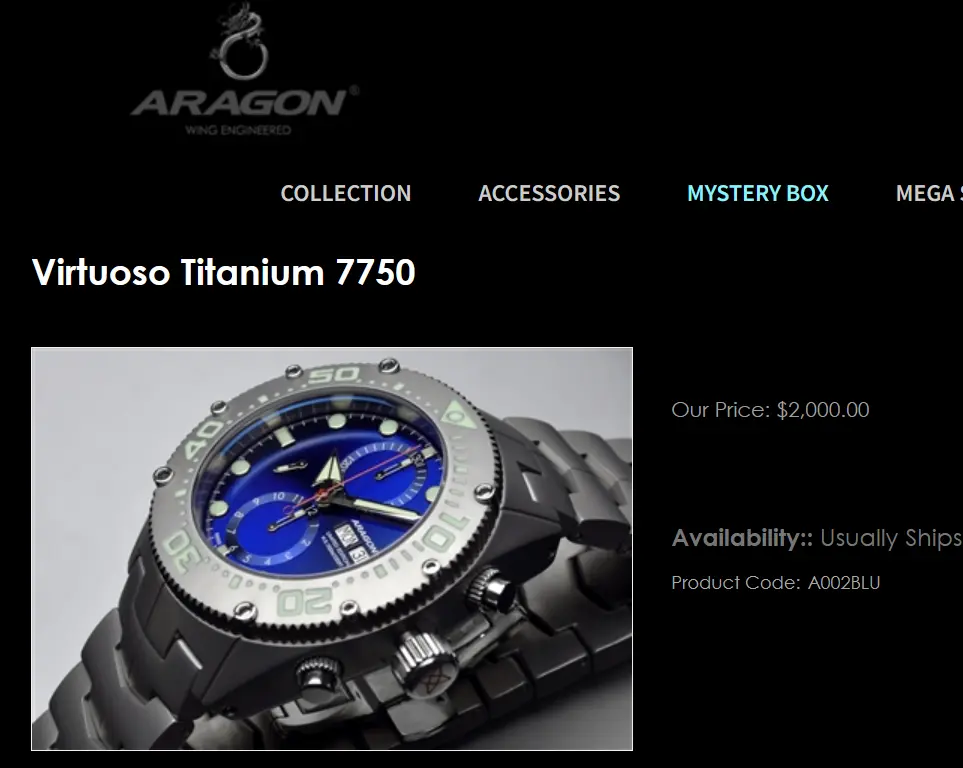
Task: Go to the MYSTERY BOX page
Action: tap(758, 194)
